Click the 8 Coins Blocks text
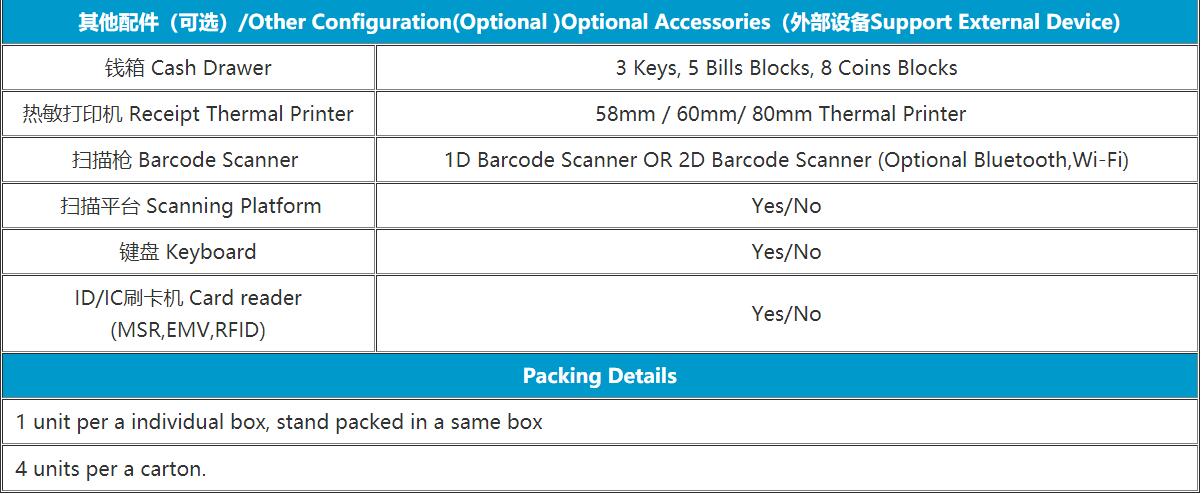Image resolution: width=1202 pixels, height=494 pixels. click(889, 68)
